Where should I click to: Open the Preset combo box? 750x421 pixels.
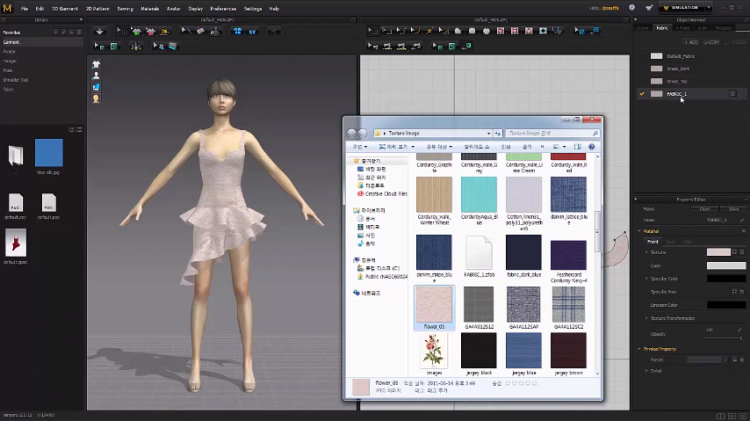[x=707, y=359]
